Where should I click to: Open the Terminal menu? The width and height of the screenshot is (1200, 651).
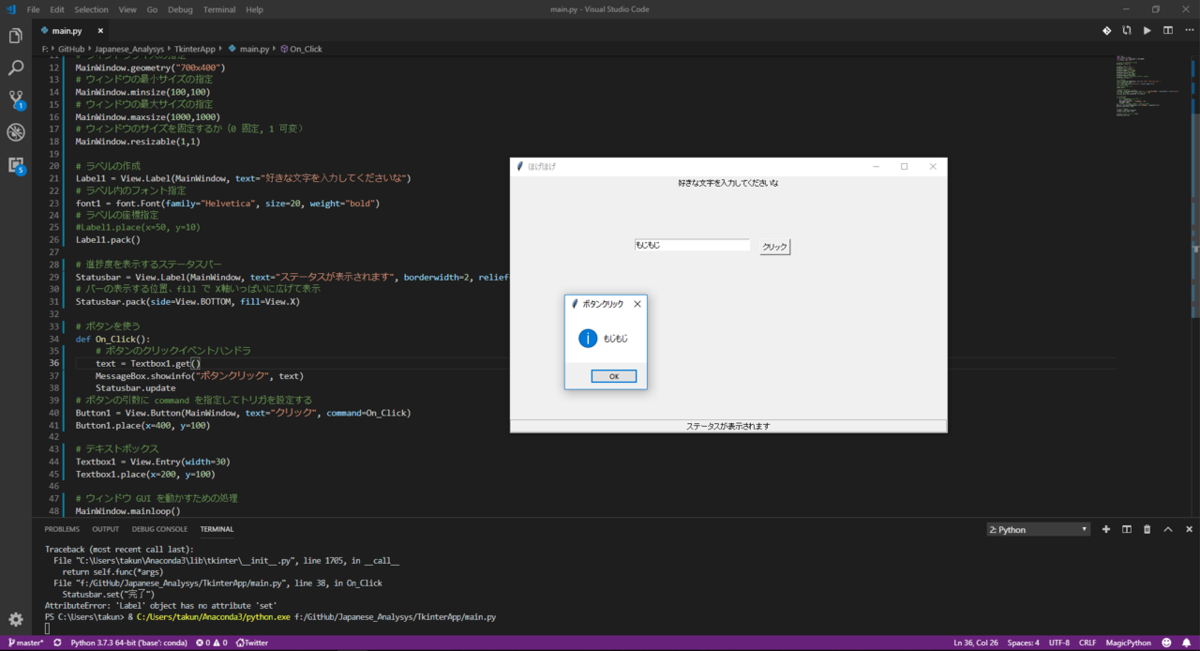219,9
